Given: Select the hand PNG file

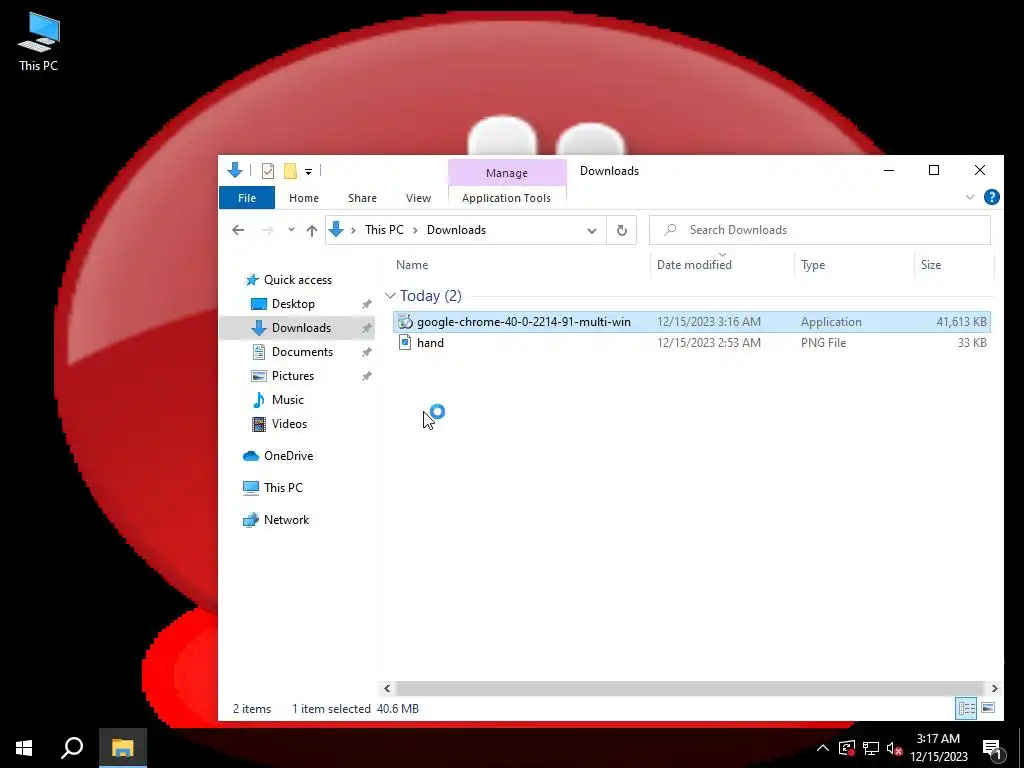Looking at the screenshot, I should click(x=692, y=343).
